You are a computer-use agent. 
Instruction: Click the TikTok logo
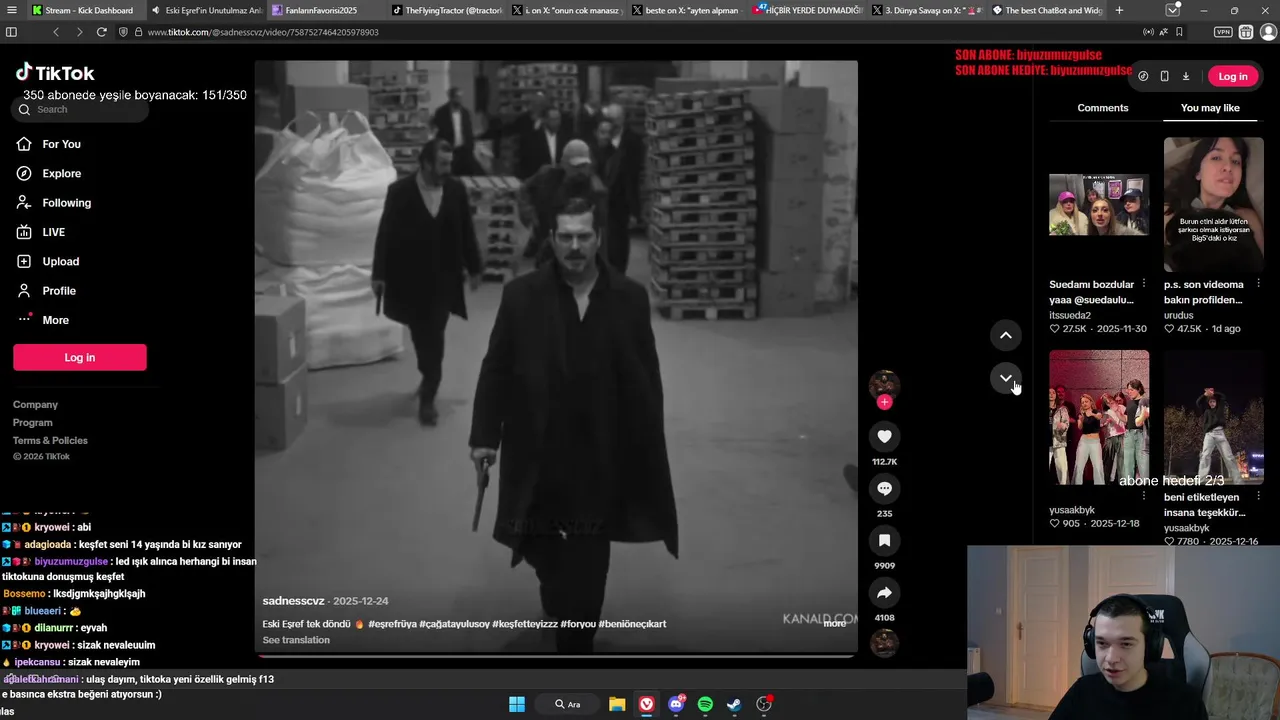point(55,73)
